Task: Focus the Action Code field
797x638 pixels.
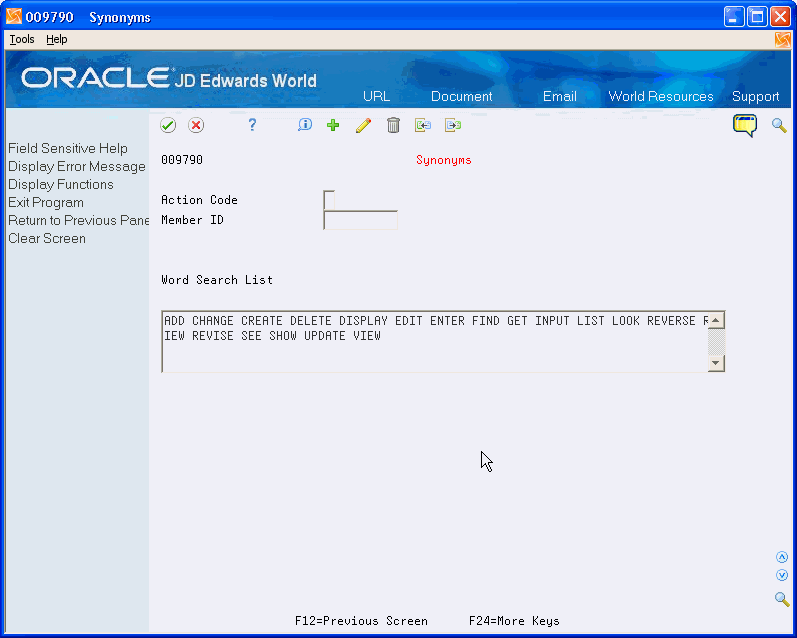Action: [329, 200]
